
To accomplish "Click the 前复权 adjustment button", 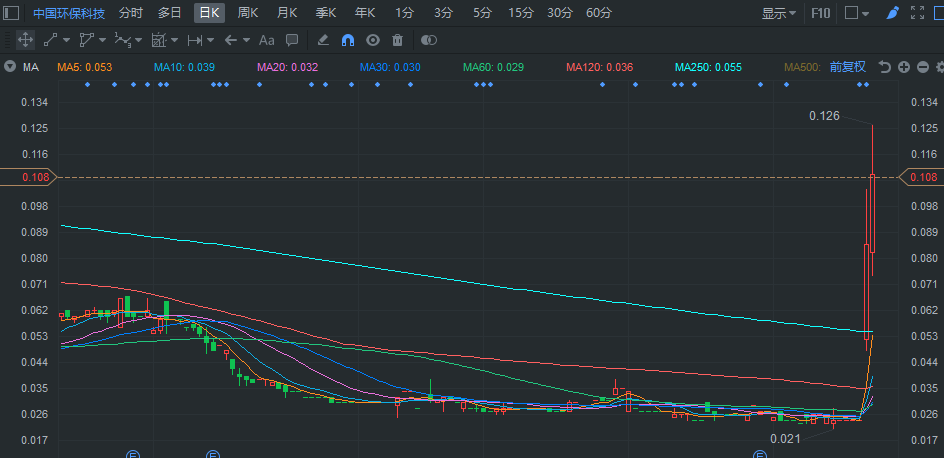I will point(848,67).
